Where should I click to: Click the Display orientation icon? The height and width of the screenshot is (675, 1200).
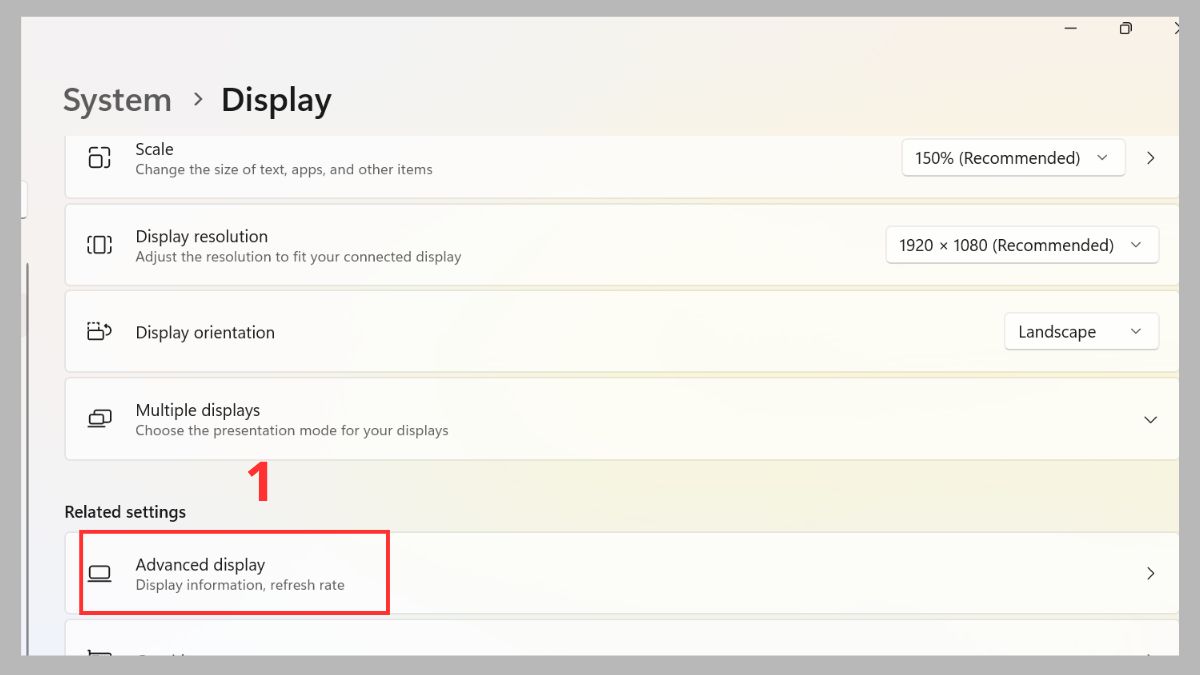click(99, 331)
